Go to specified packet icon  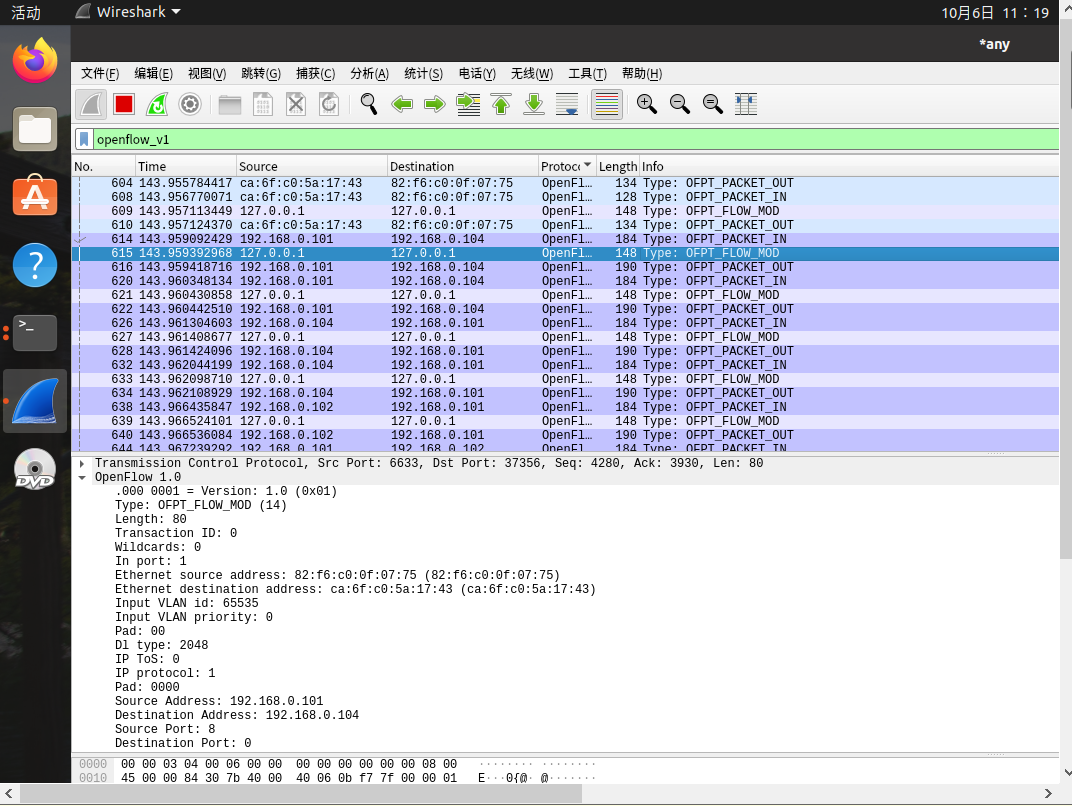coord(468,105)
